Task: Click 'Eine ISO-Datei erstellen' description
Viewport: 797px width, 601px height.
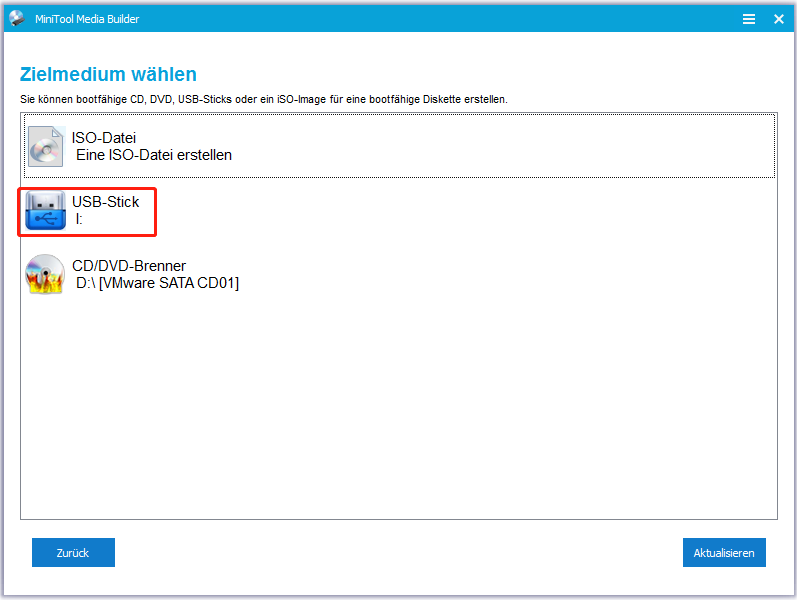Action: [x=154, y=155]
